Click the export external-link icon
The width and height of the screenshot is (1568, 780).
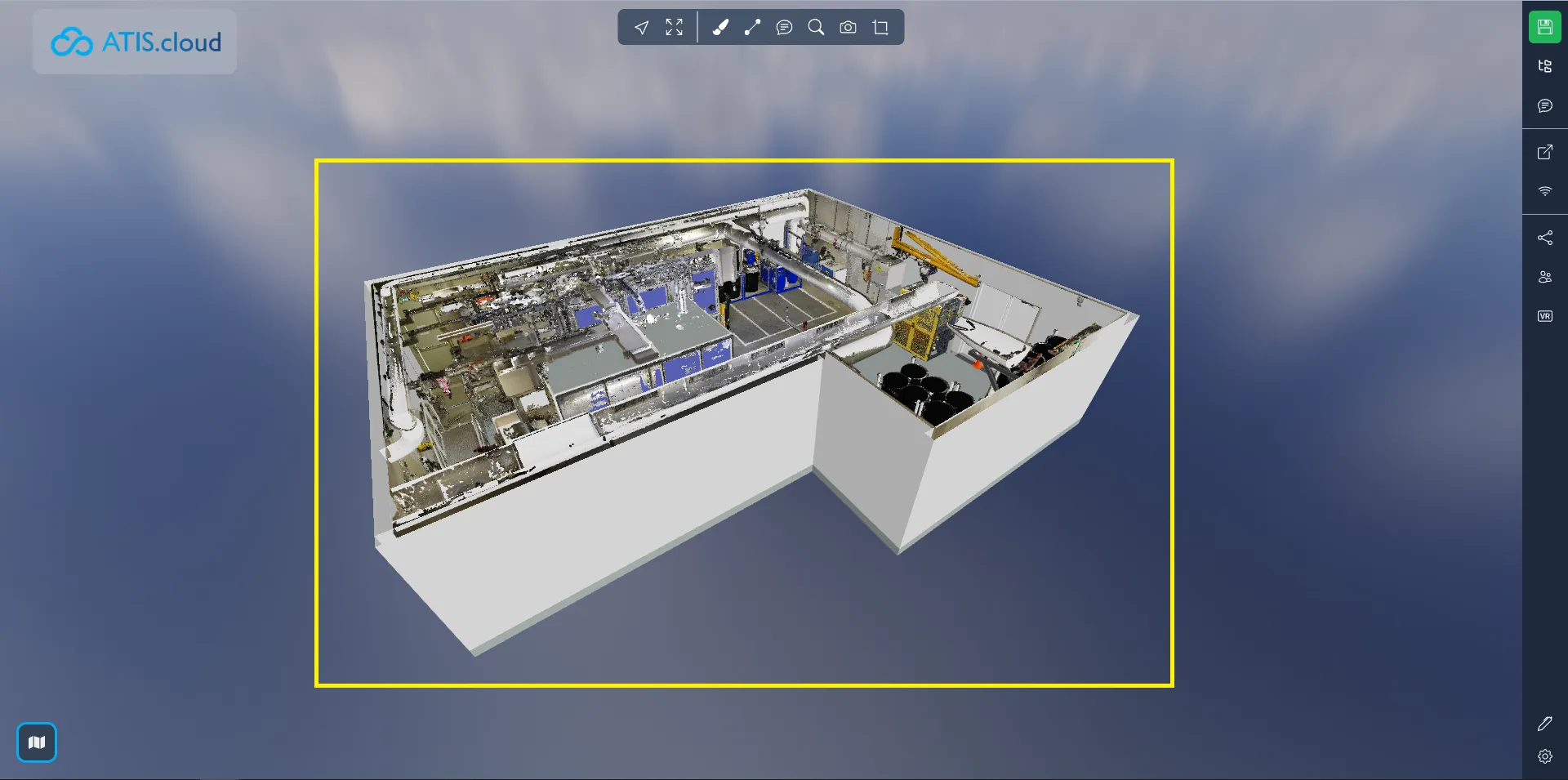point(1544,152)
